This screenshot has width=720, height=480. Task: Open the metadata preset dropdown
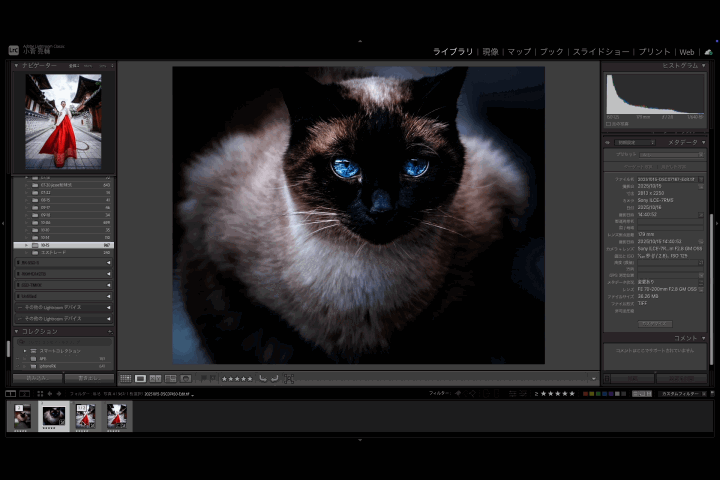tap(671, 155)
